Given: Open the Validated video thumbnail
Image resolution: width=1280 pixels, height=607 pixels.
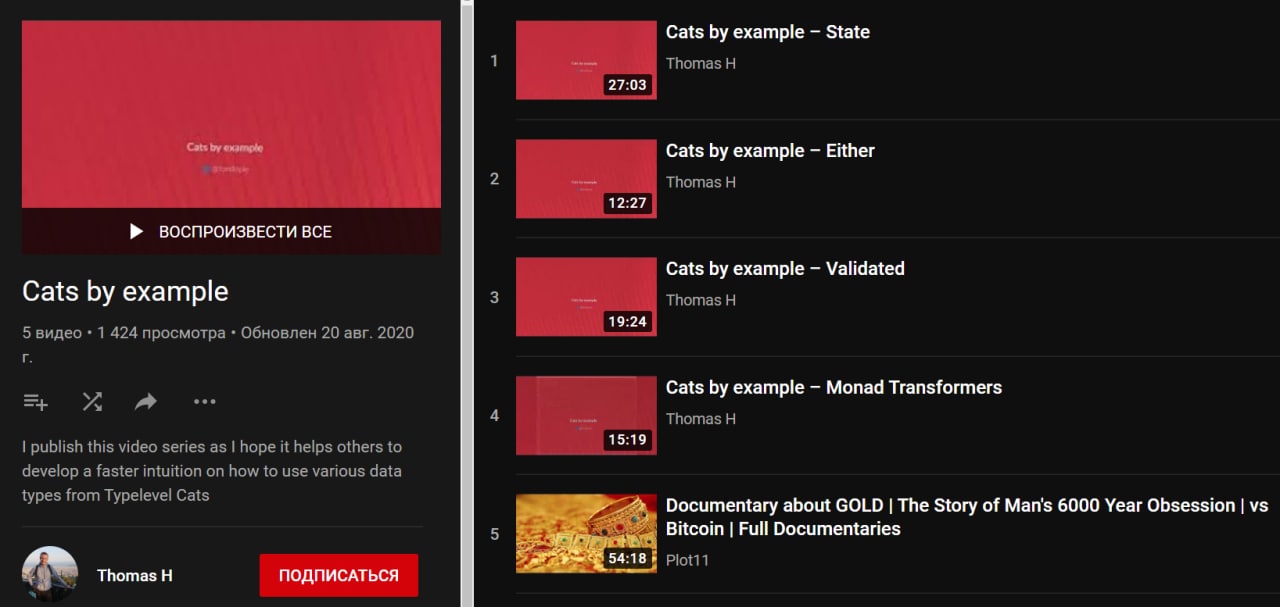Looking at the screenshot, I should [x=586, y=297].
